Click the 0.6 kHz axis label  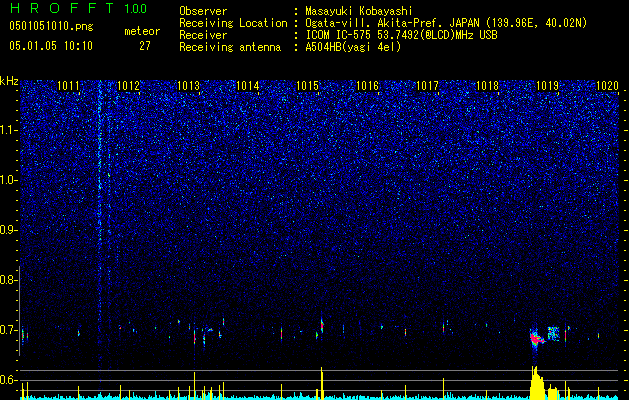[8, 380]
